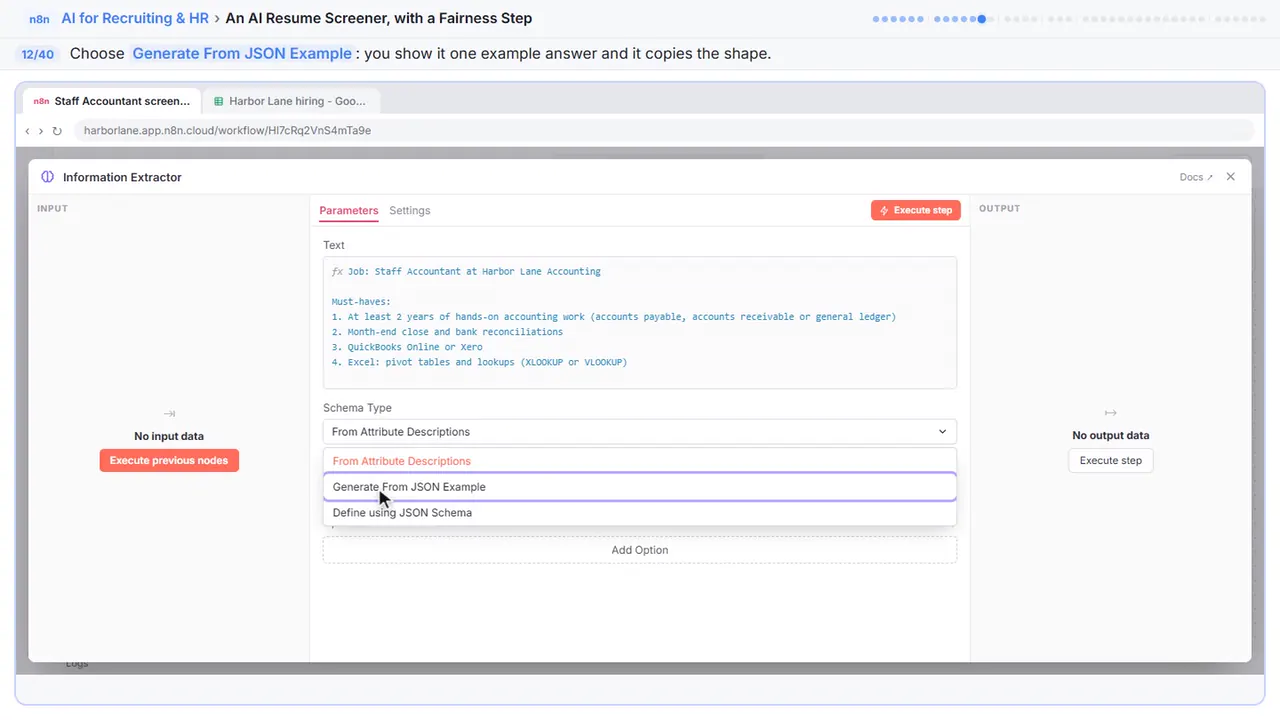Click the "No output data" message
The height and width of the screenshot is (720, 1280).
[x=1111, y=436]
